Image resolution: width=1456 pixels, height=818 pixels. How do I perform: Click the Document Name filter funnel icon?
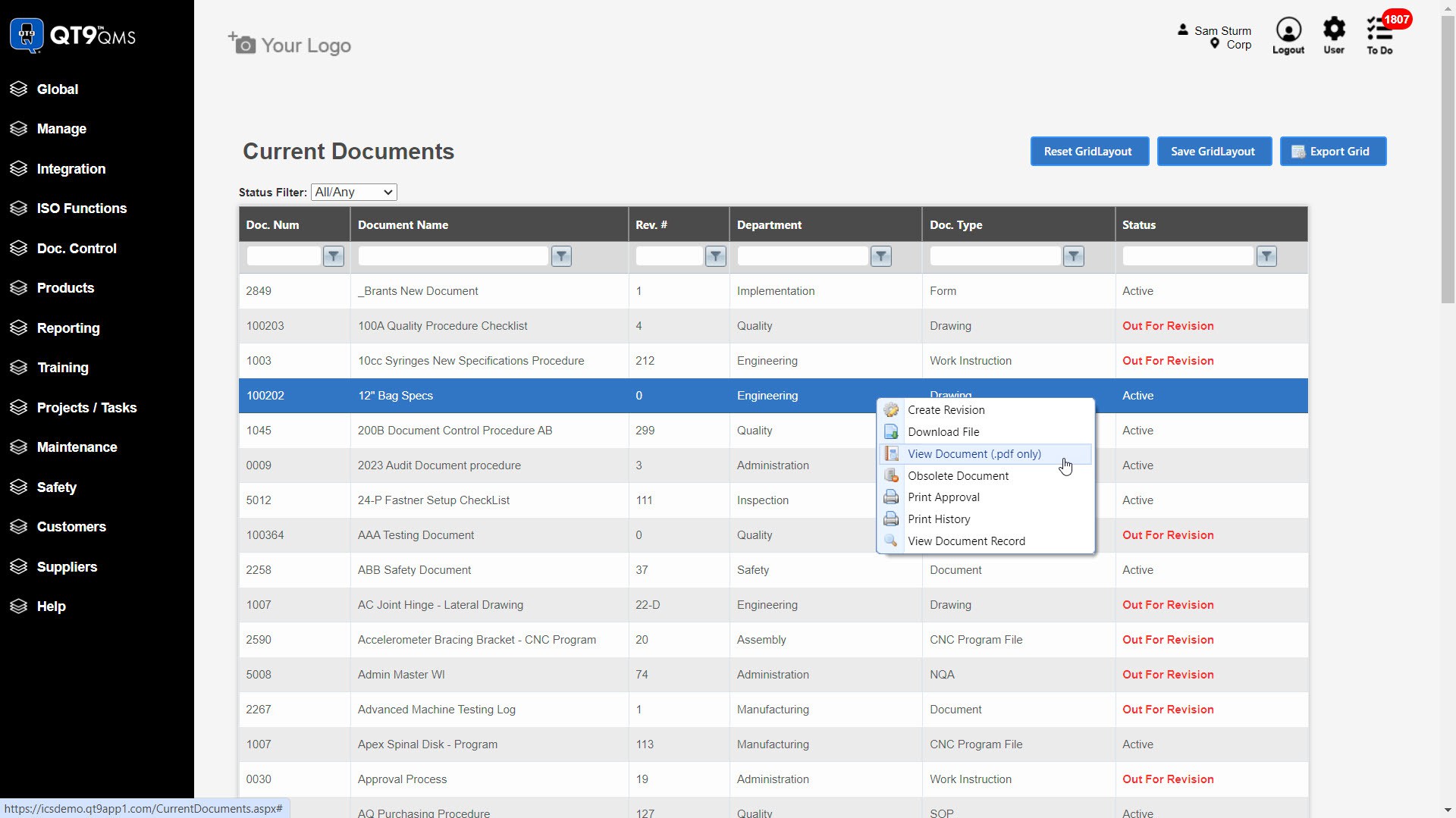561,256
